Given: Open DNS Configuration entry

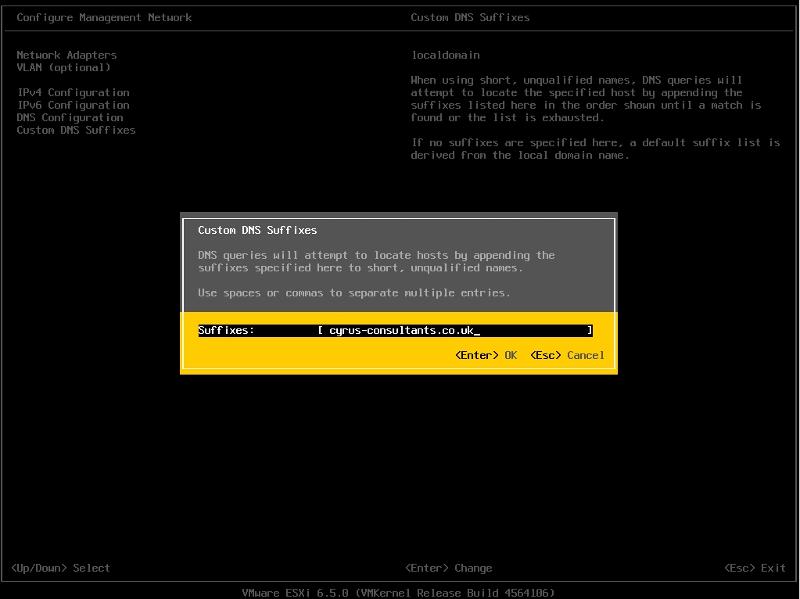Looking at the screenshot, I should (70, 117).
